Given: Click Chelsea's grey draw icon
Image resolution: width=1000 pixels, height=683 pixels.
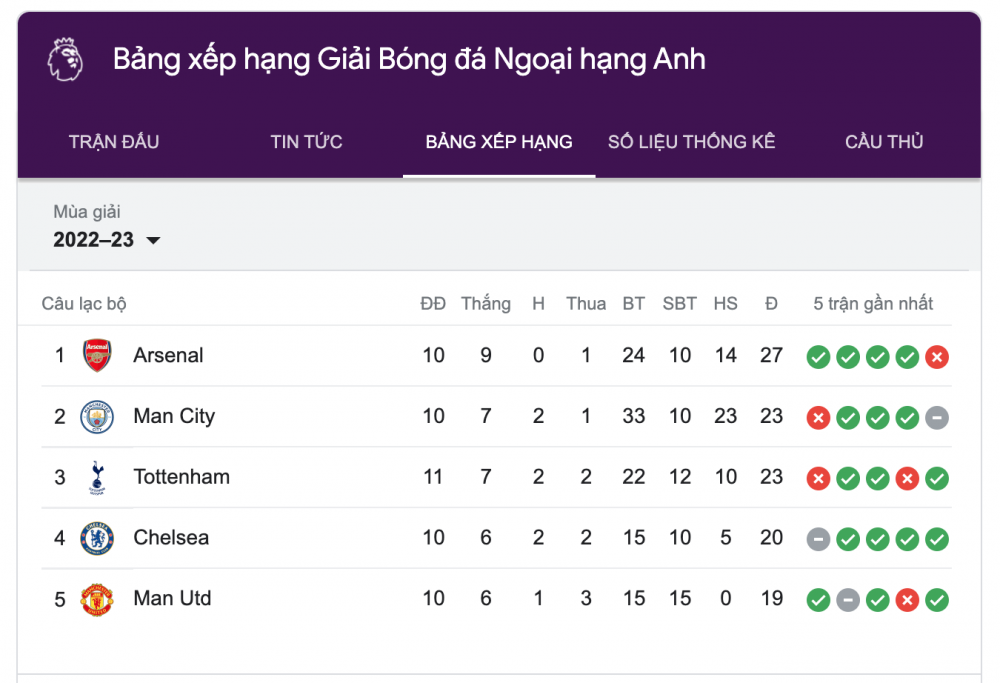Looking at the screenshot, I should tap(818, 540).
